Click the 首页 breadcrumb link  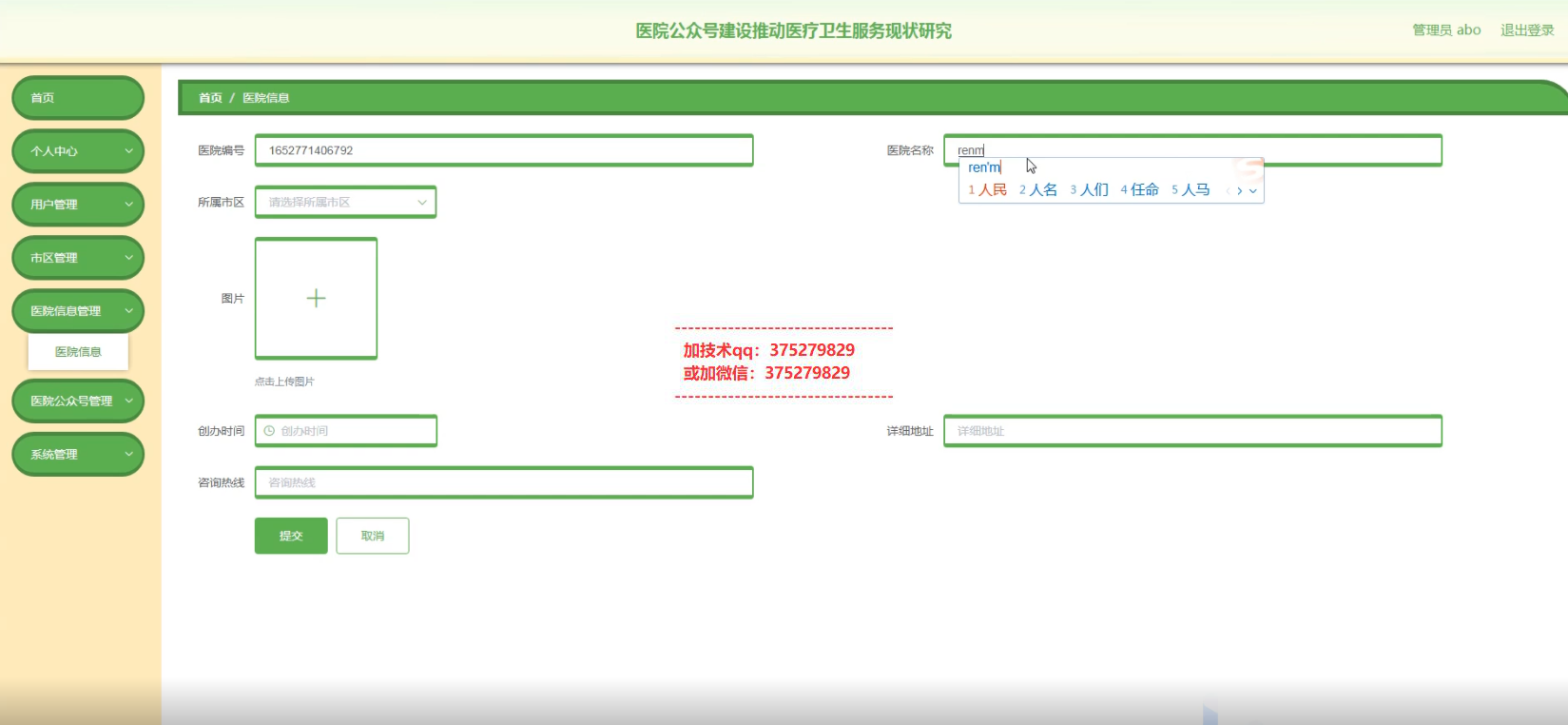pyautogui.click(x=210, y=98)
